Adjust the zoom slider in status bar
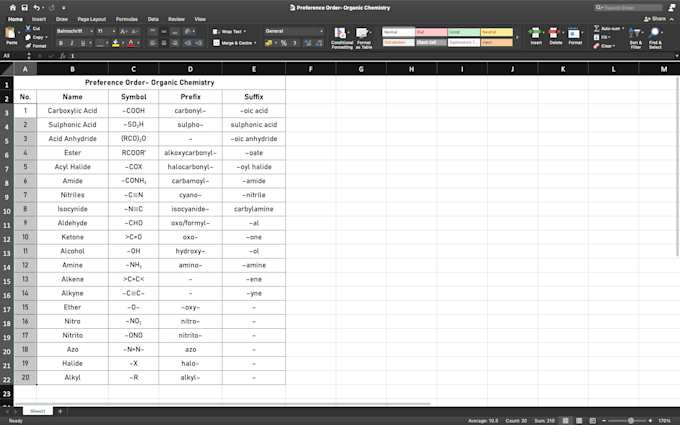Viewport: 680px width, 425px height. pyautogui.click(x=631, y=421)
